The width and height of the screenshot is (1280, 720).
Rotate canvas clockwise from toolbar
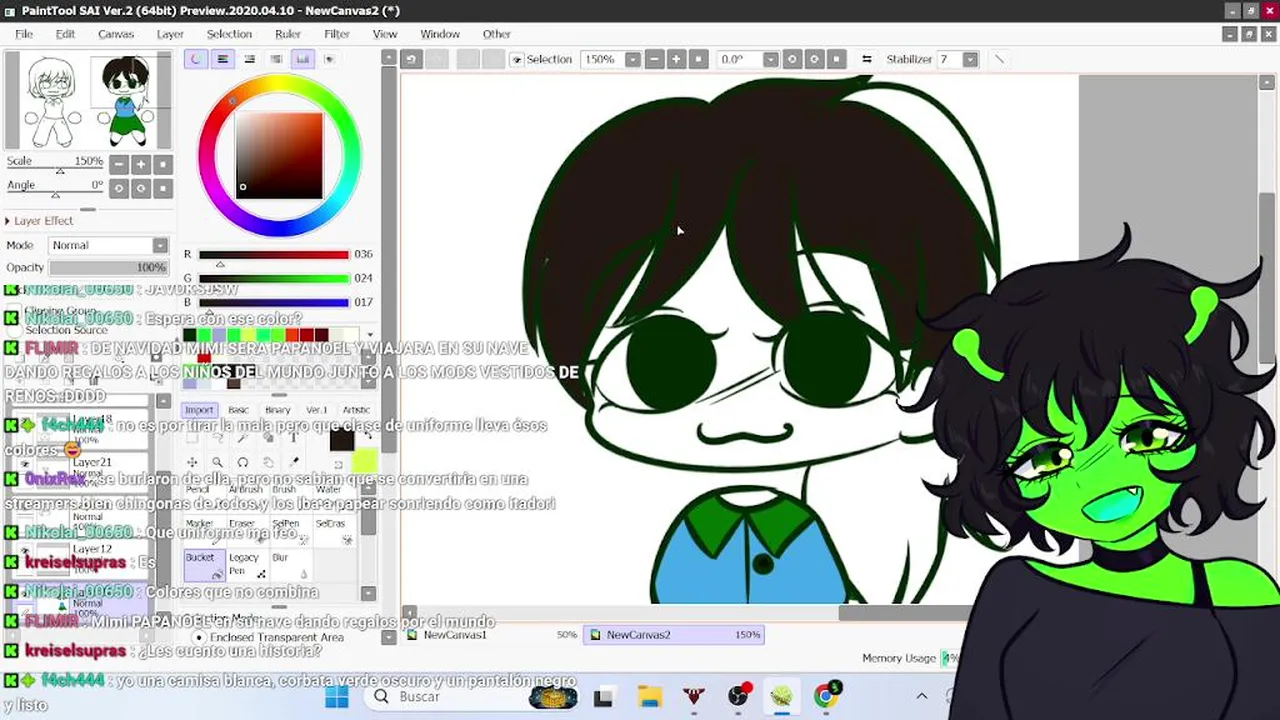pyautogui.click(x=814, y=59)
